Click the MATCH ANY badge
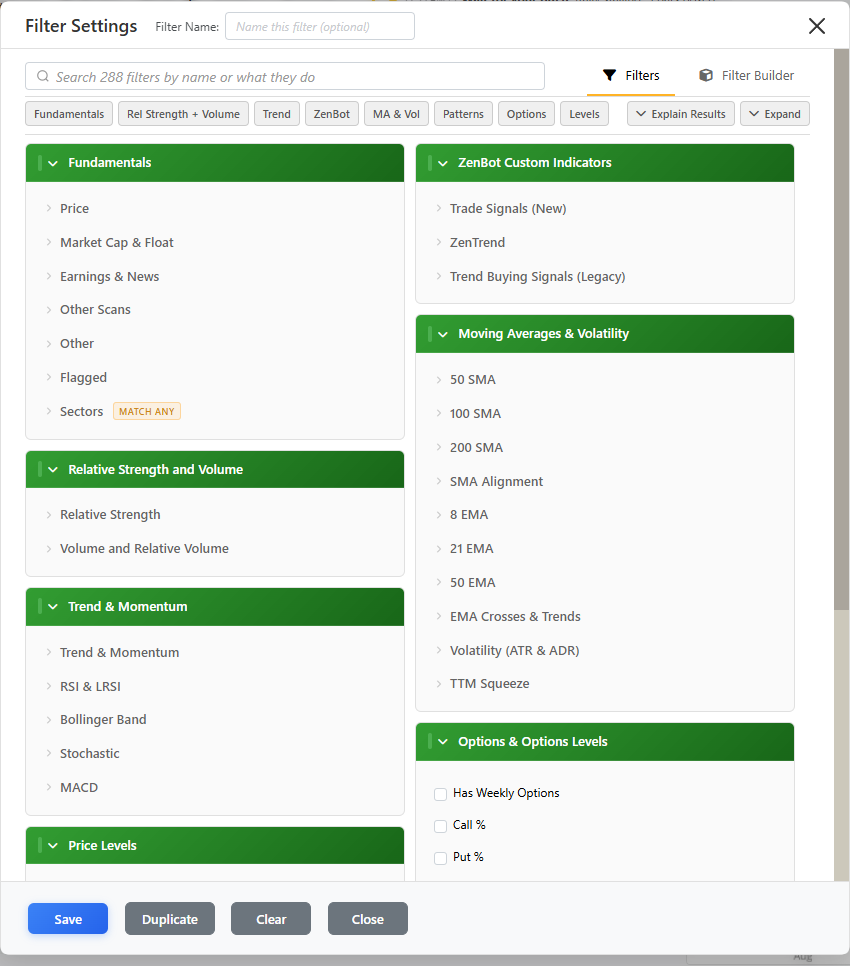The image size is (850, 966). click(147, 411)
